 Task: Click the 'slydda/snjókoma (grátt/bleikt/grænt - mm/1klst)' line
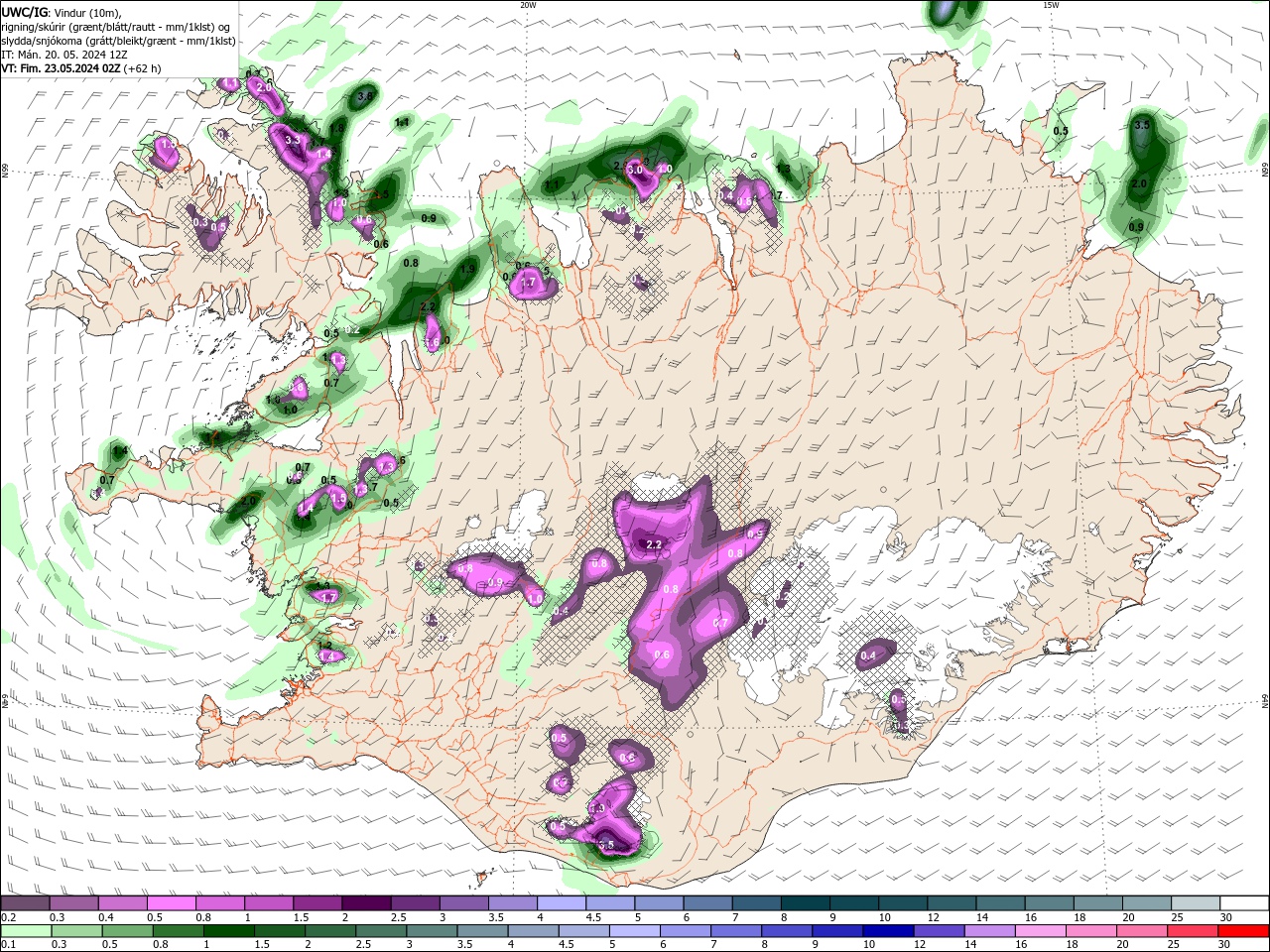(x=118, y=41)
